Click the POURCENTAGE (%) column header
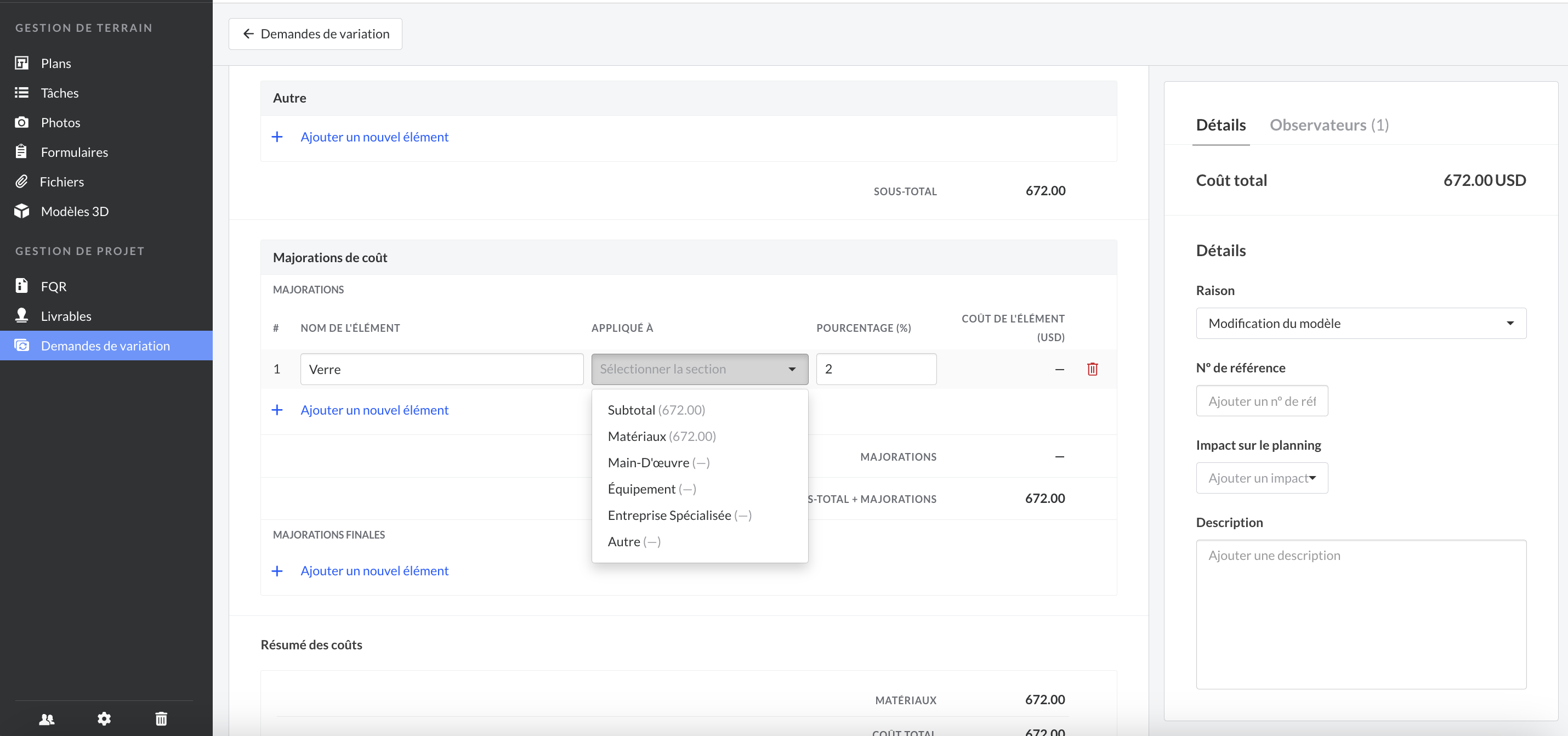1568x736 pixels. (x=863, y=327)
